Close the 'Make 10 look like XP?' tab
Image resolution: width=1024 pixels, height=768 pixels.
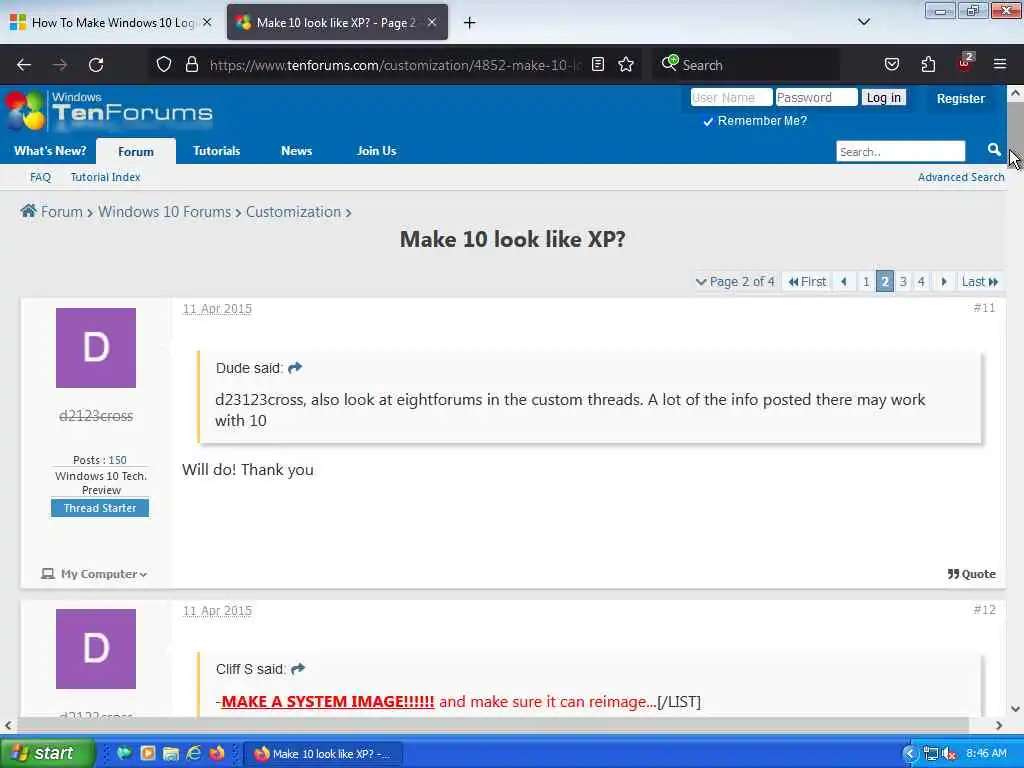coord(432,22)
